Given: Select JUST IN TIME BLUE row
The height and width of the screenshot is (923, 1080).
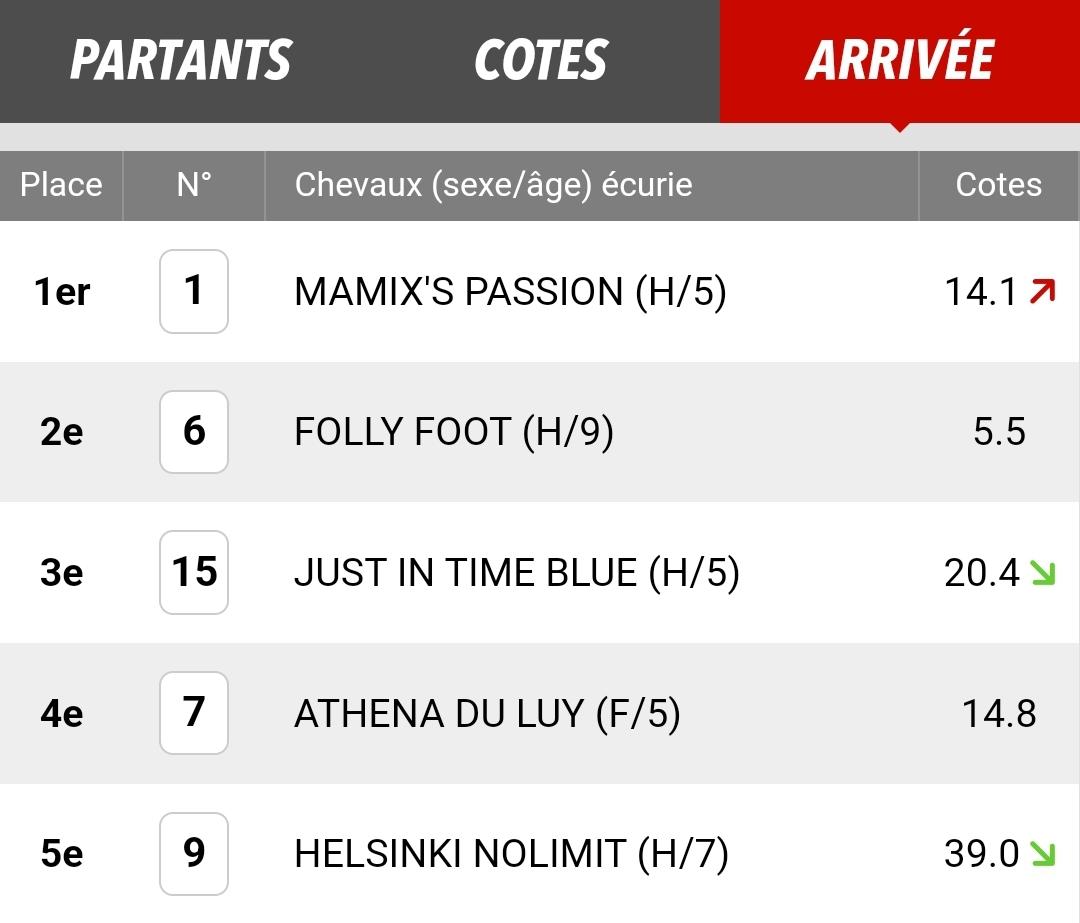Looking at the screenshot, I should coord(540,572).
